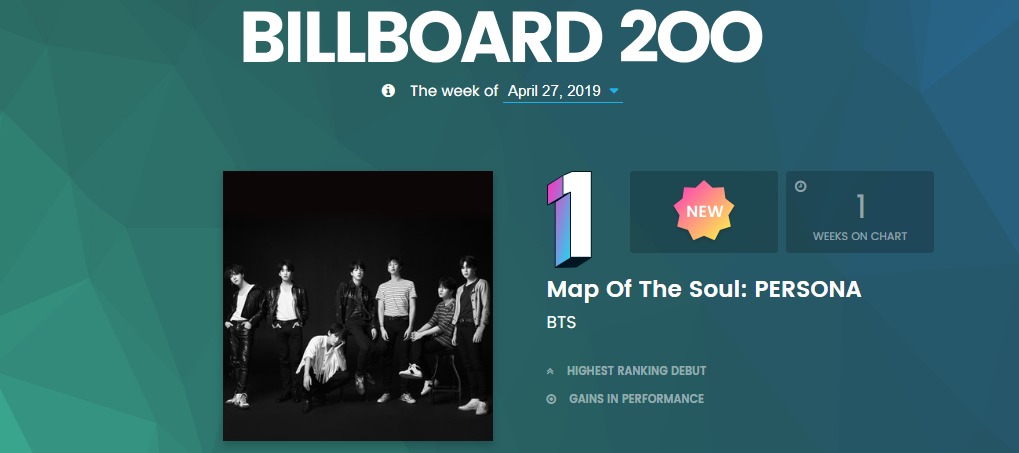Viewport: 1019px width, 453px height.
Task: Click the circular gains in performance icon
Action: (551, 399)
